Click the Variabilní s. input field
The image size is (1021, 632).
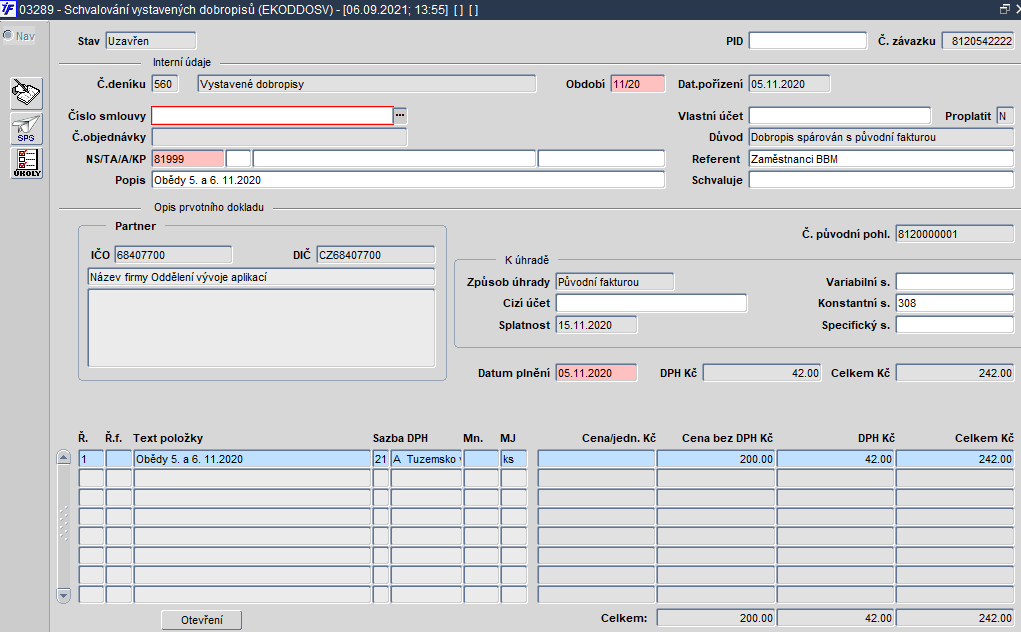pyautogui.click(x=954, y=282)
